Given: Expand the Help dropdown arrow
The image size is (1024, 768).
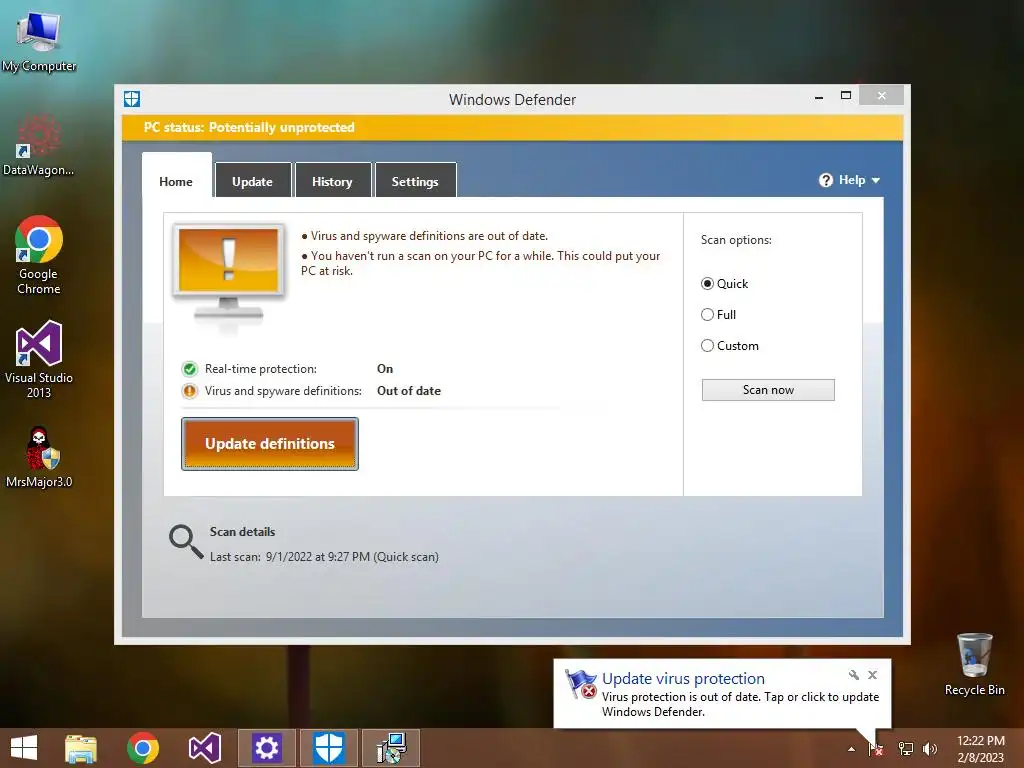Looking at the screenshot, I should tap(876, 180).
